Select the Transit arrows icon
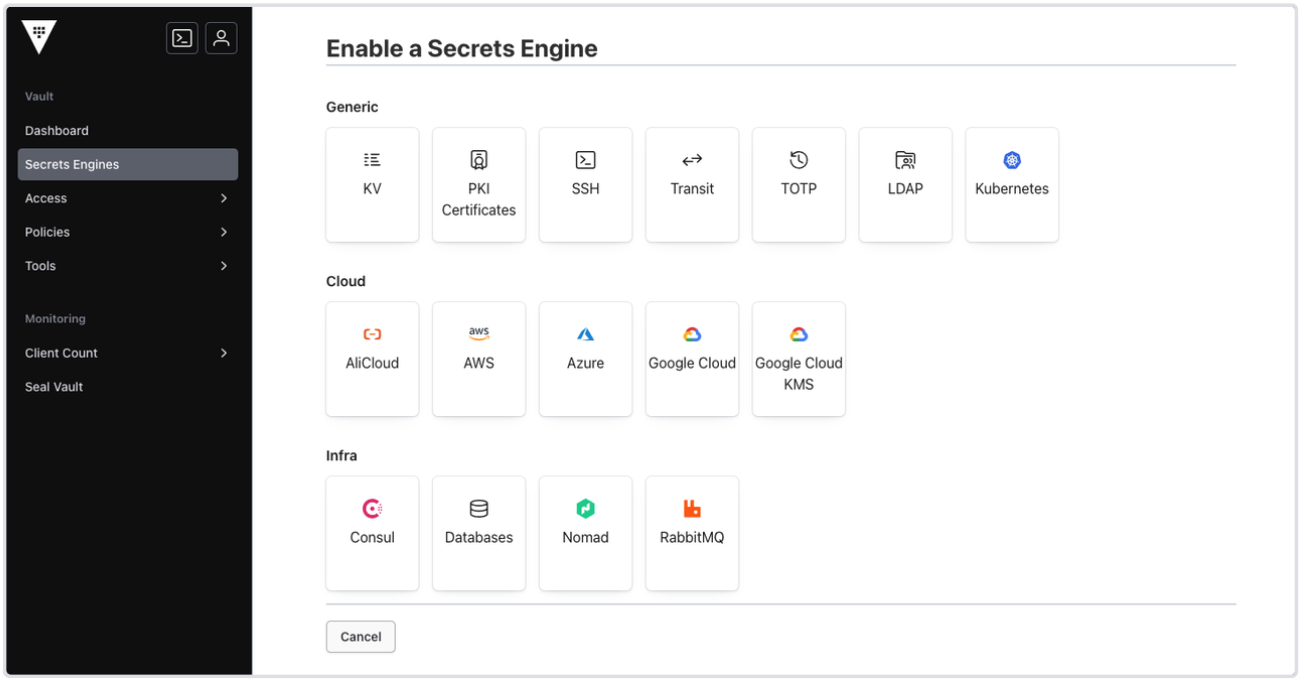 click(x=692, y=160)
